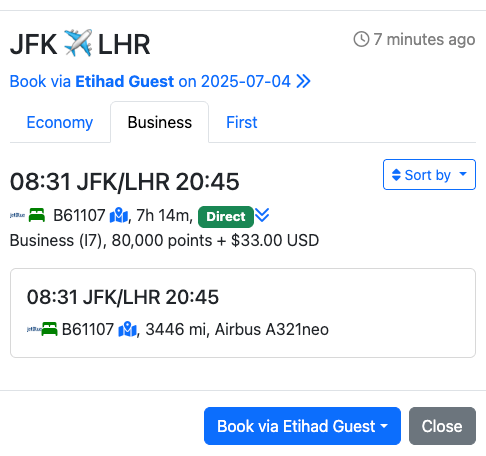The image size is (486, 456).
Task: Select the Business tab
Action: [160, 122]
